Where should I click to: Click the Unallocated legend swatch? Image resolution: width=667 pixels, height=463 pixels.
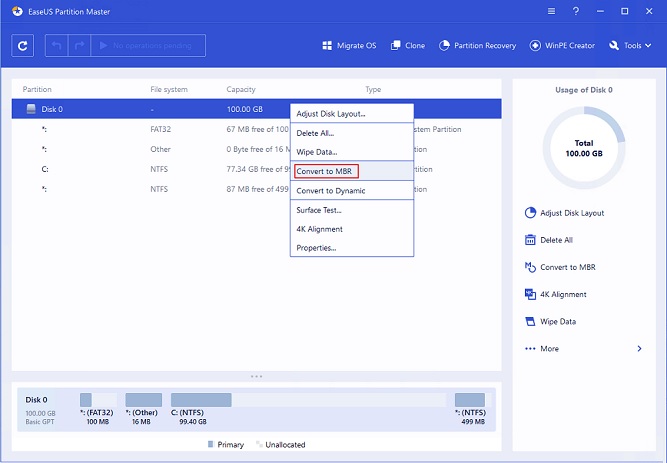[x=259, y=444]
